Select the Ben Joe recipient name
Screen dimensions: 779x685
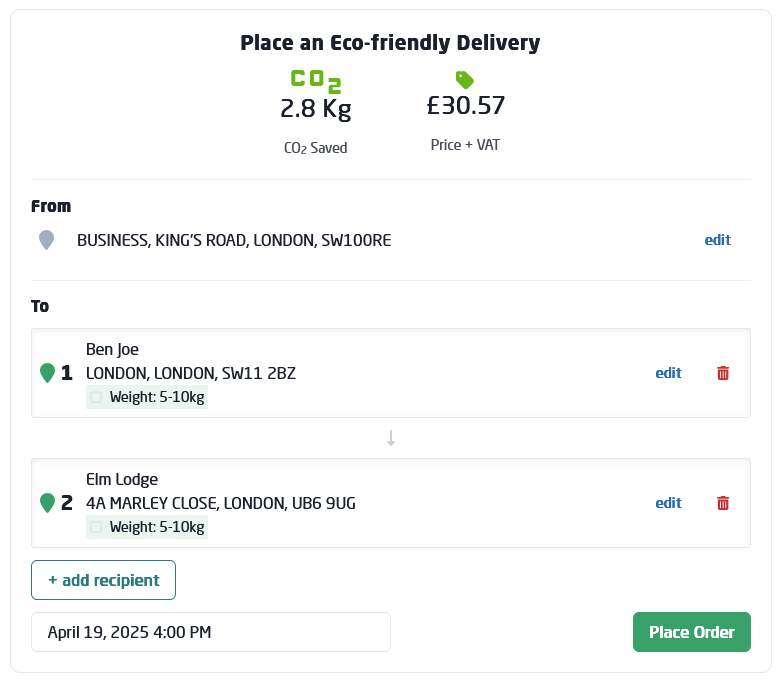[112, 349]
